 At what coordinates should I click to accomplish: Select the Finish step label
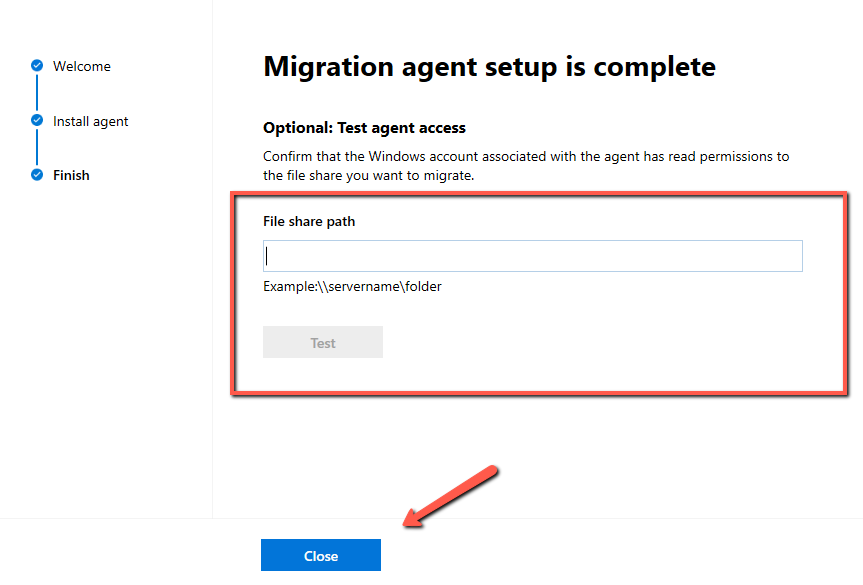pyautogui.click(x=71, y=175)
